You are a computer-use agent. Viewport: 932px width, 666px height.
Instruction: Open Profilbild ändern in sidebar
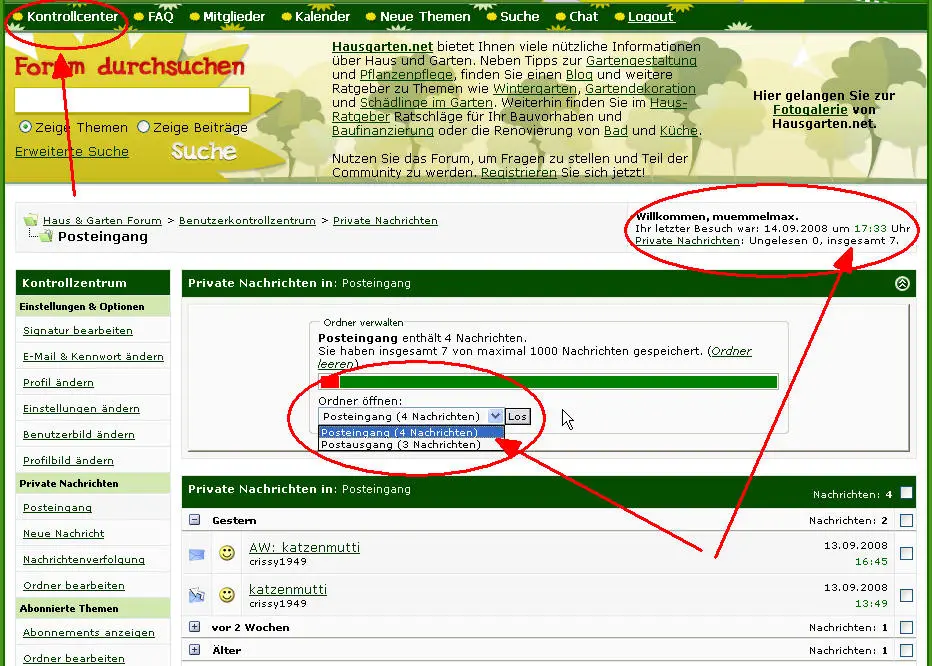coord(68,460)
